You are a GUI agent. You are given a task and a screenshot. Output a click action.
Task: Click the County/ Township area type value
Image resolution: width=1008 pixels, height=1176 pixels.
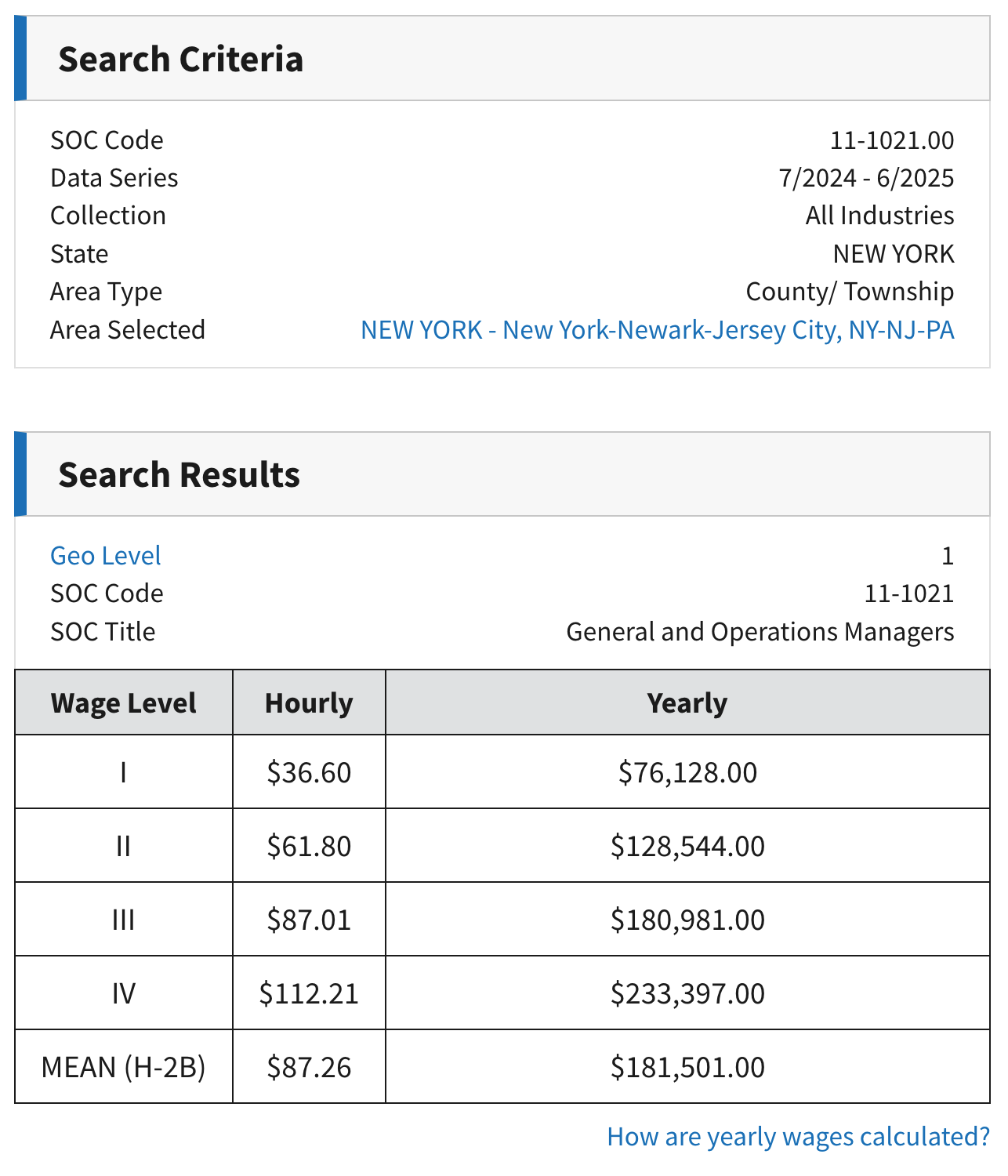pyautogui.click(x=850, y=292)
